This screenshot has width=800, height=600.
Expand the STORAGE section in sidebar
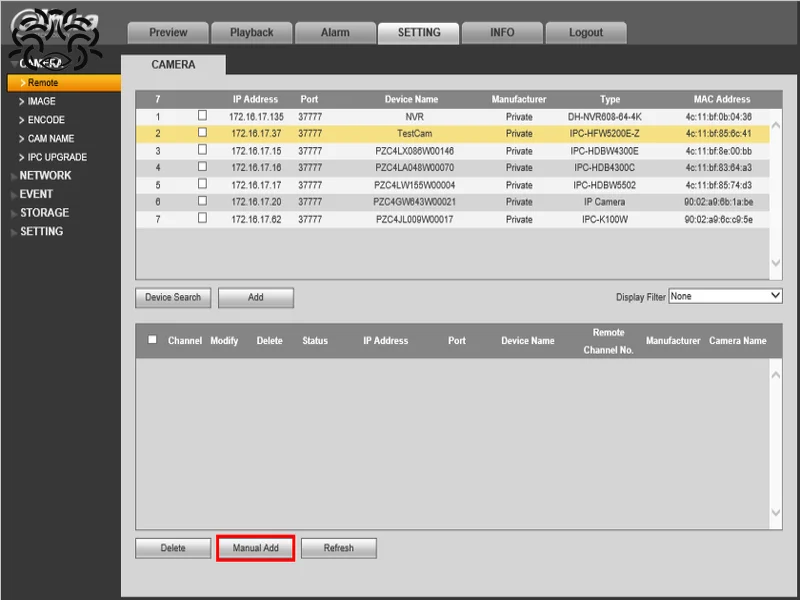(x=43, y=212)
